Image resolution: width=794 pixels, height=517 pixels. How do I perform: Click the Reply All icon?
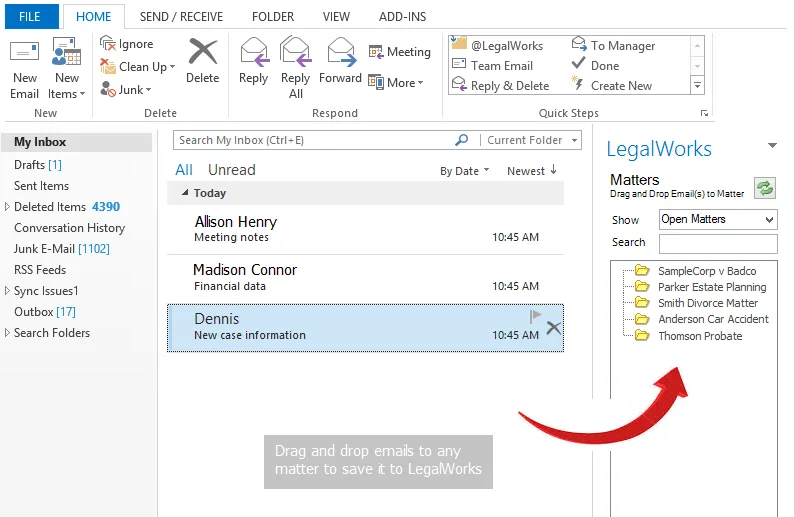pyautogui.click(x=296, y=52)
